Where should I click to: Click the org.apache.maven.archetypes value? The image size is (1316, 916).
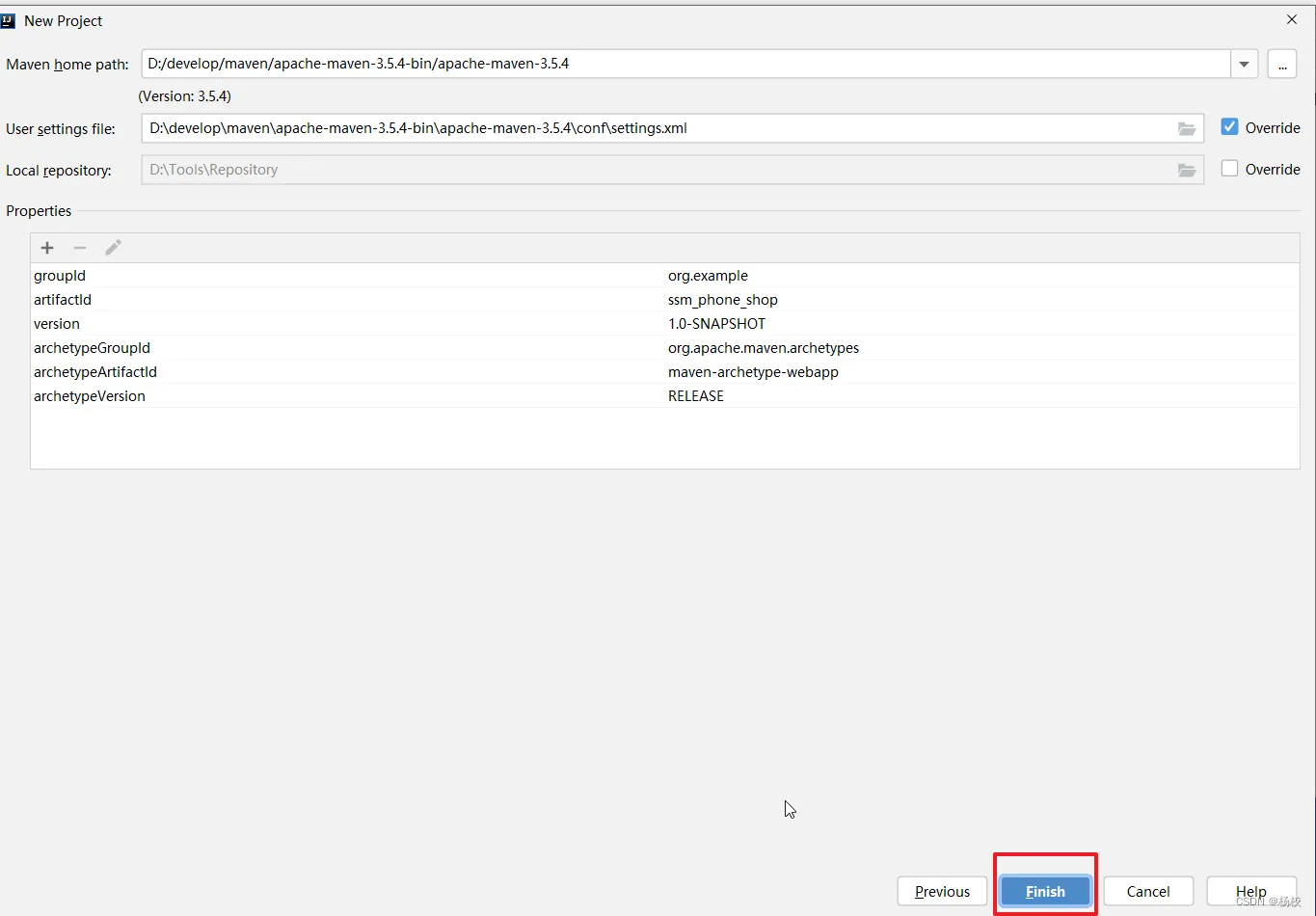[x=764, y=348]
